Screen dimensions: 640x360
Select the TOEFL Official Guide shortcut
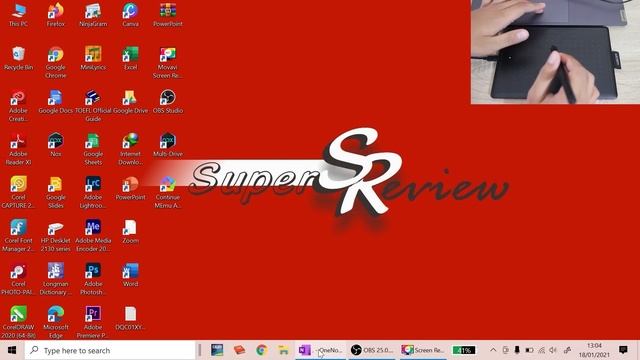click(x=93, y=106)
